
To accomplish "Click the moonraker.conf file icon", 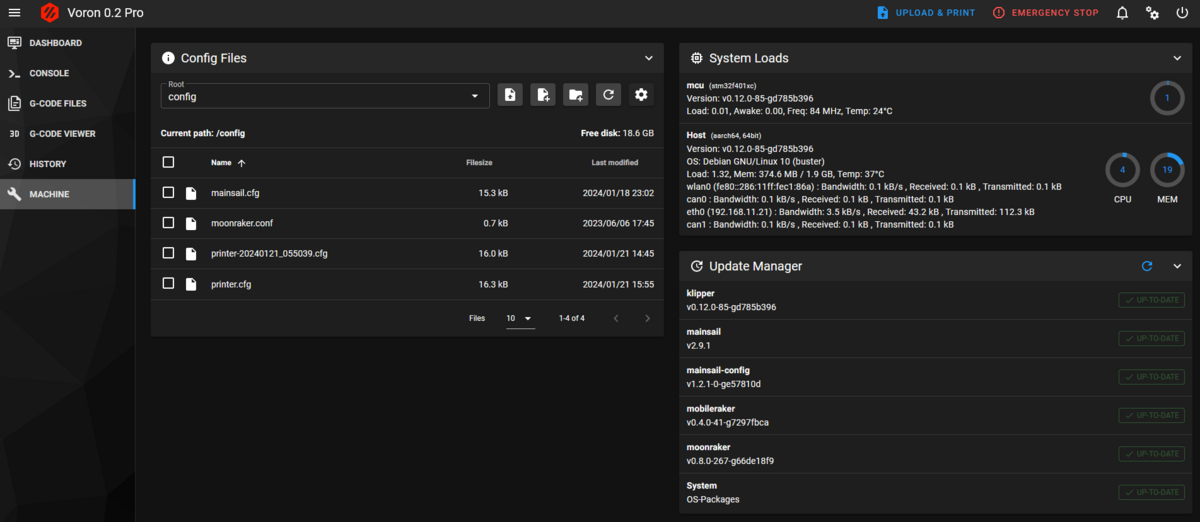I will tap(191, 223).
